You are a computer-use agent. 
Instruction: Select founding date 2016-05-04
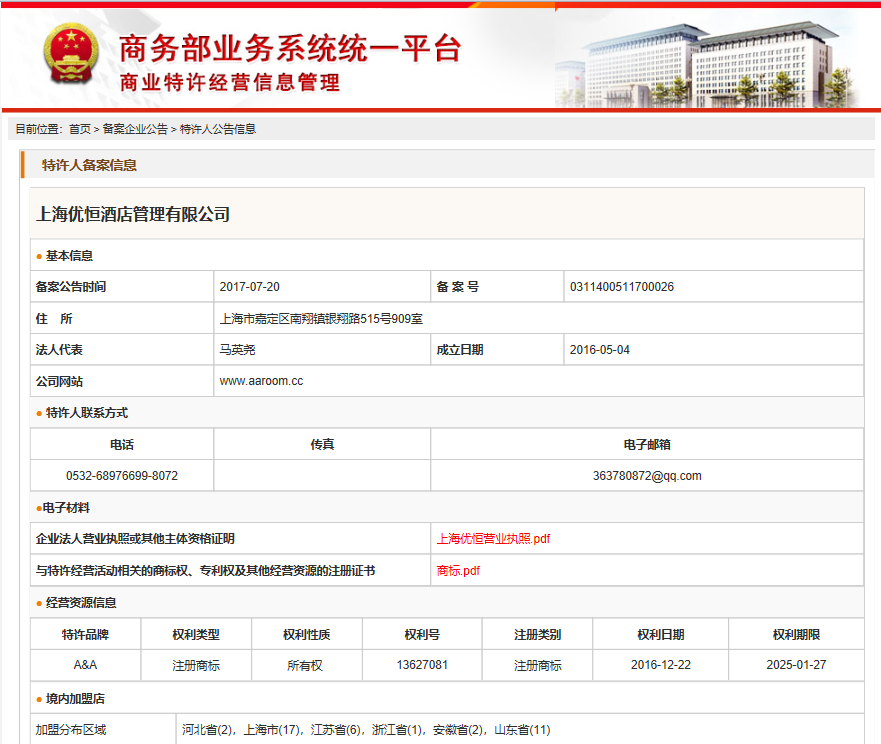[x=600, y=350]
